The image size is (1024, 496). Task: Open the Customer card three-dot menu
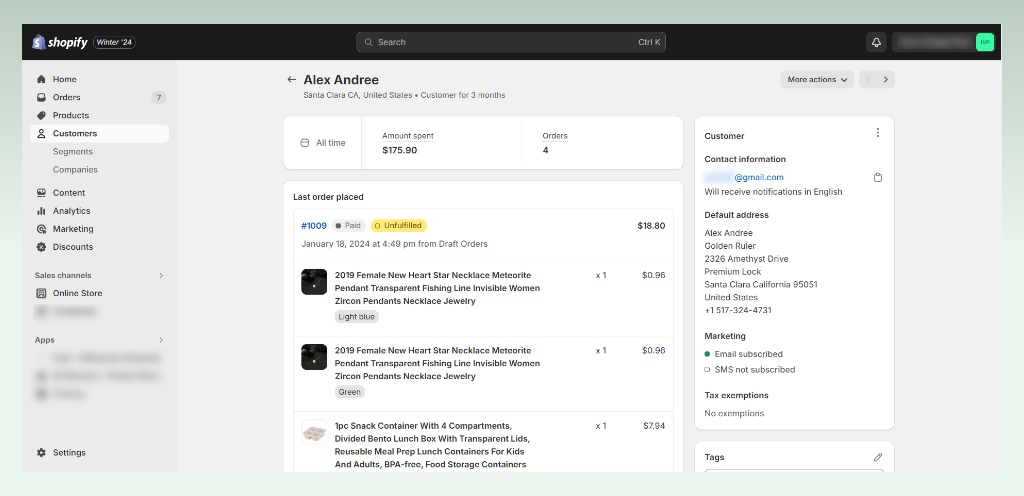click(x=878, y=132)
